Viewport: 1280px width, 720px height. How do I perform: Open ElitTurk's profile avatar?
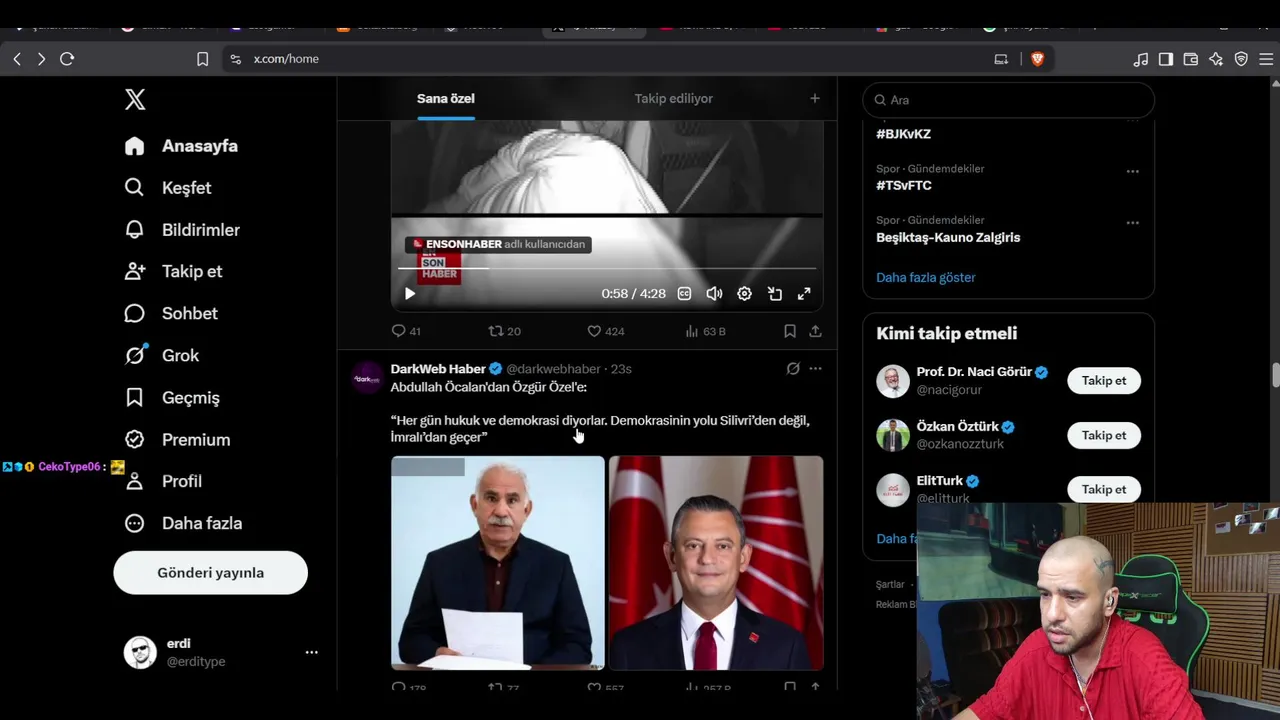coord(893,489)
